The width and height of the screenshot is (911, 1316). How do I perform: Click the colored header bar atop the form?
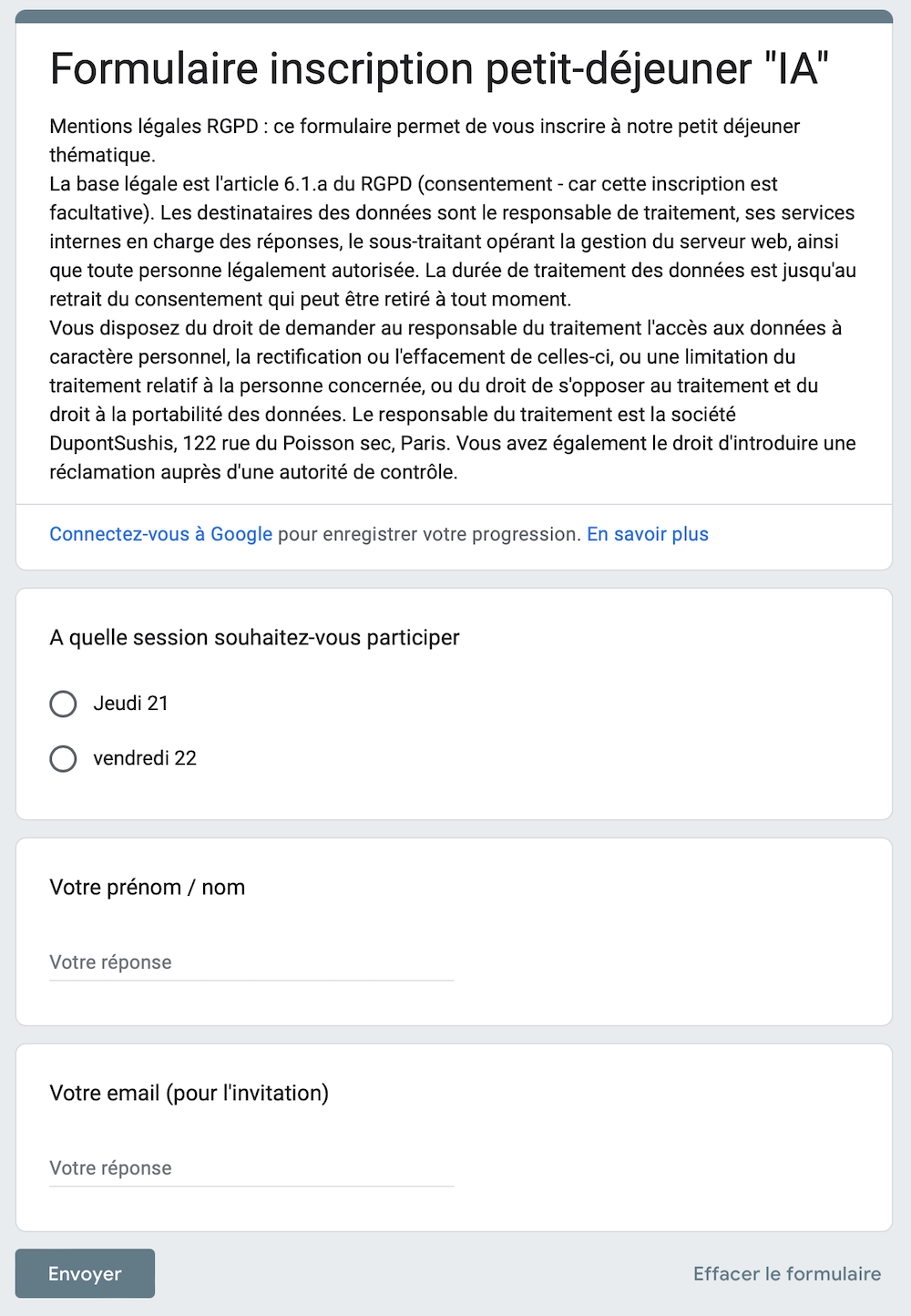coord(454,16)
